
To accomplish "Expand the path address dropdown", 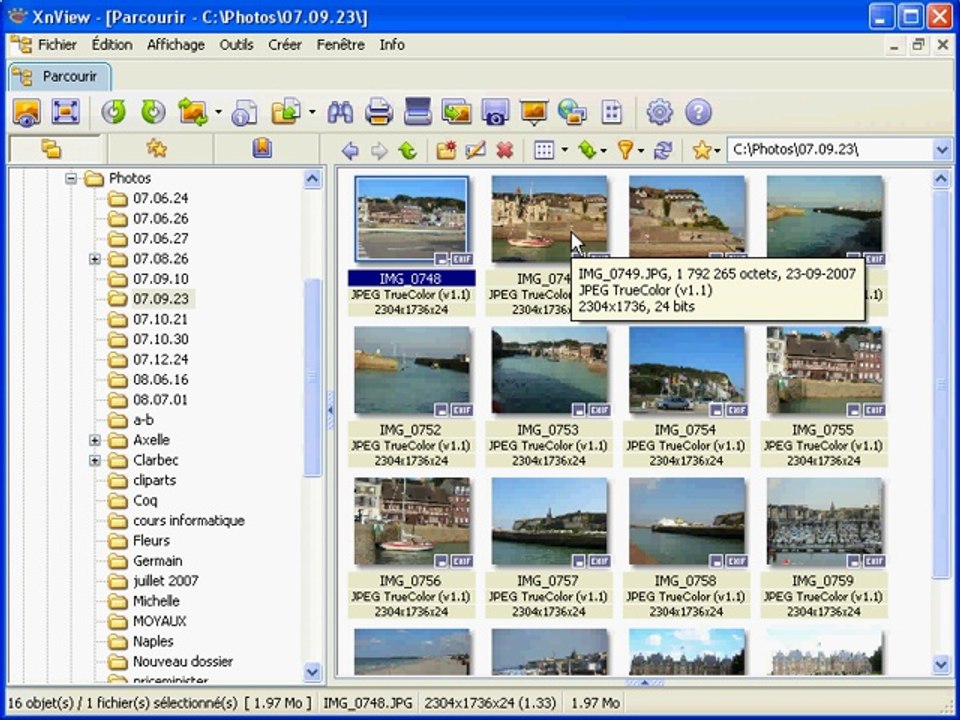I will click(942, 150).
